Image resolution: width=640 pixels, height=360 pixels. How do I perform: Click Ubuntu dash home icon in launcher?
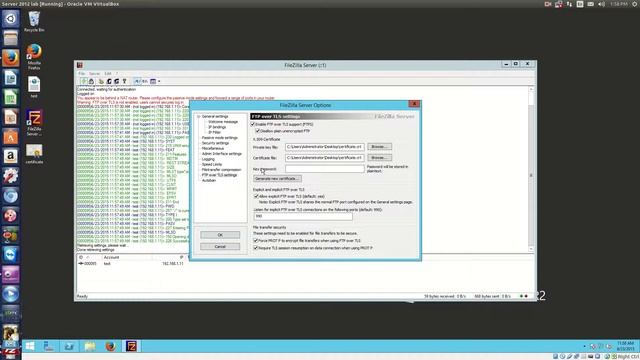[x=11, y=19]
